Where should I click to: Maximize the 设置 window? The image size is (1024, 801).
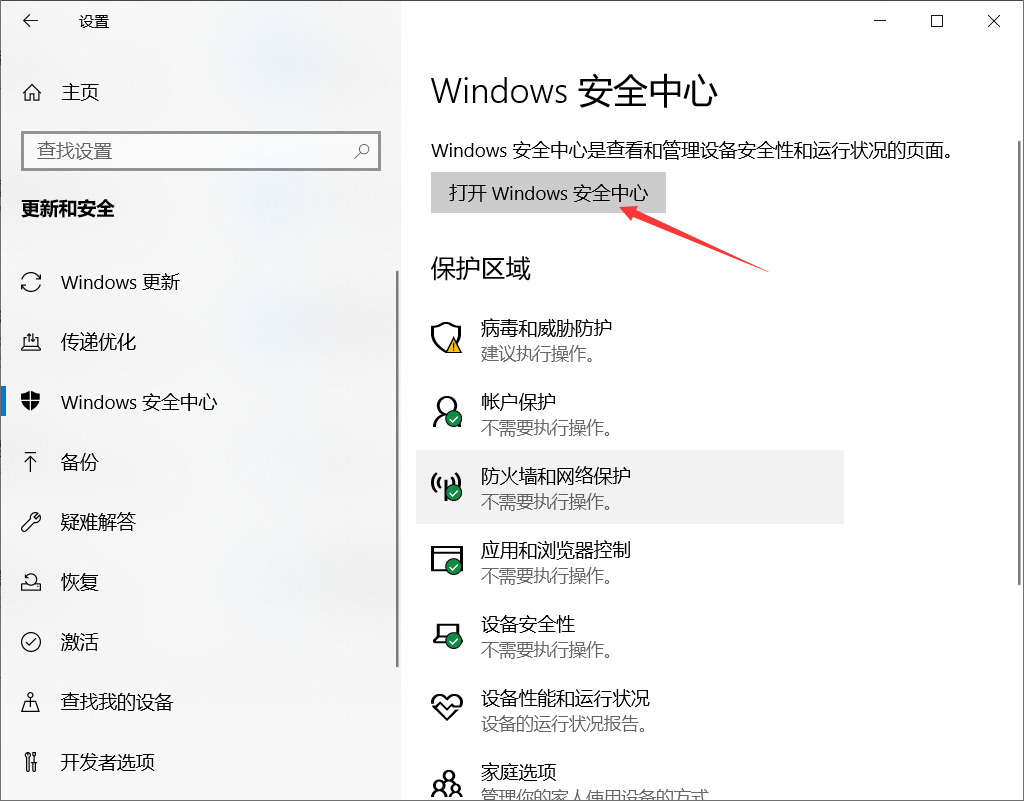point(937,21)
